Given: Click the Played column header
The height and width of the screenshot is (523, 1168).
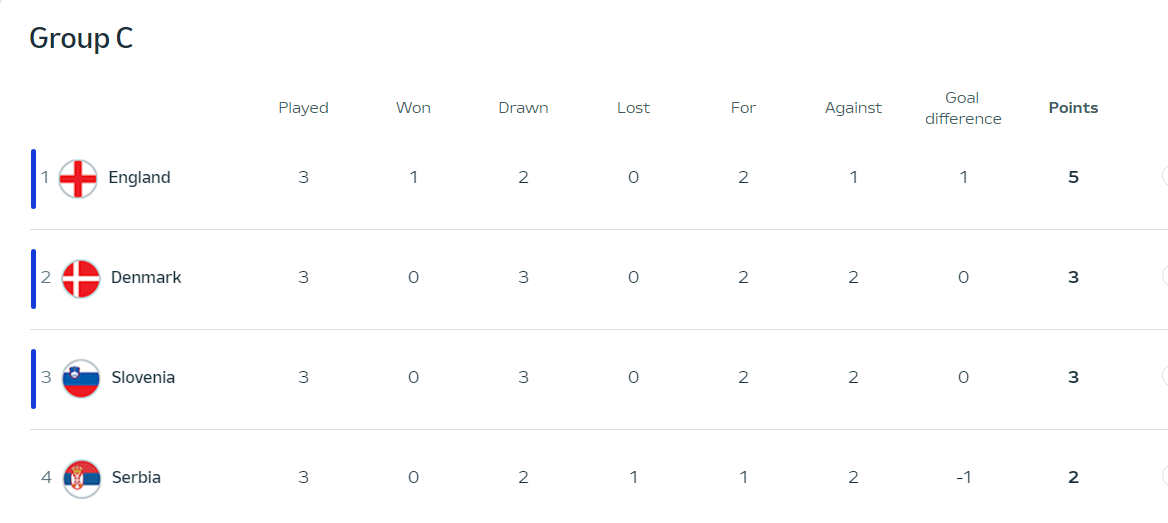Looking at the screenshot, I should (x=303, y=108).
